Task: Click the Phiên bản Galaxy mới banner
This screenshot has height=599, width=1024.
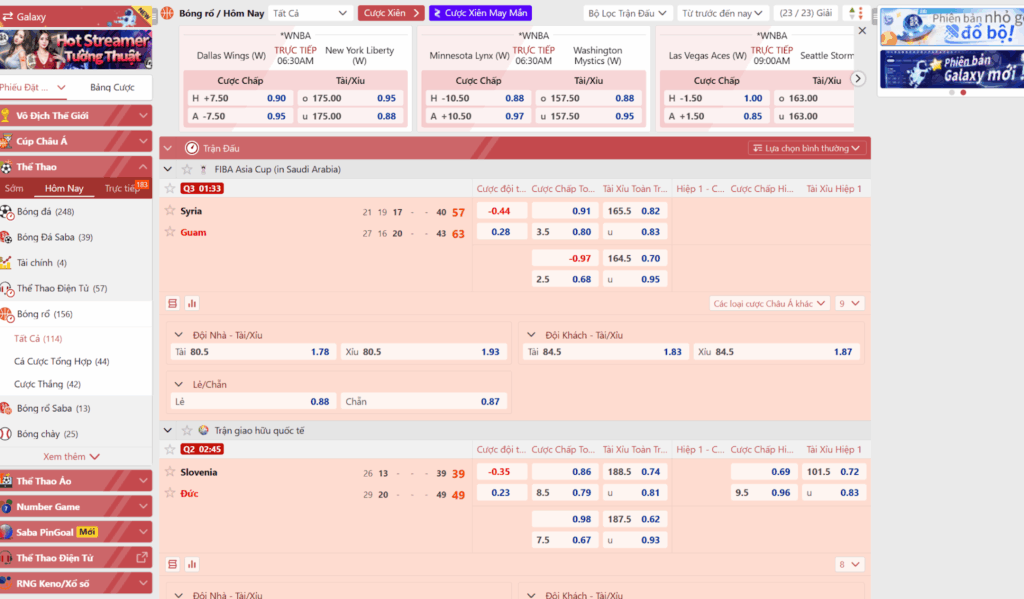Action: pos(952,69)
